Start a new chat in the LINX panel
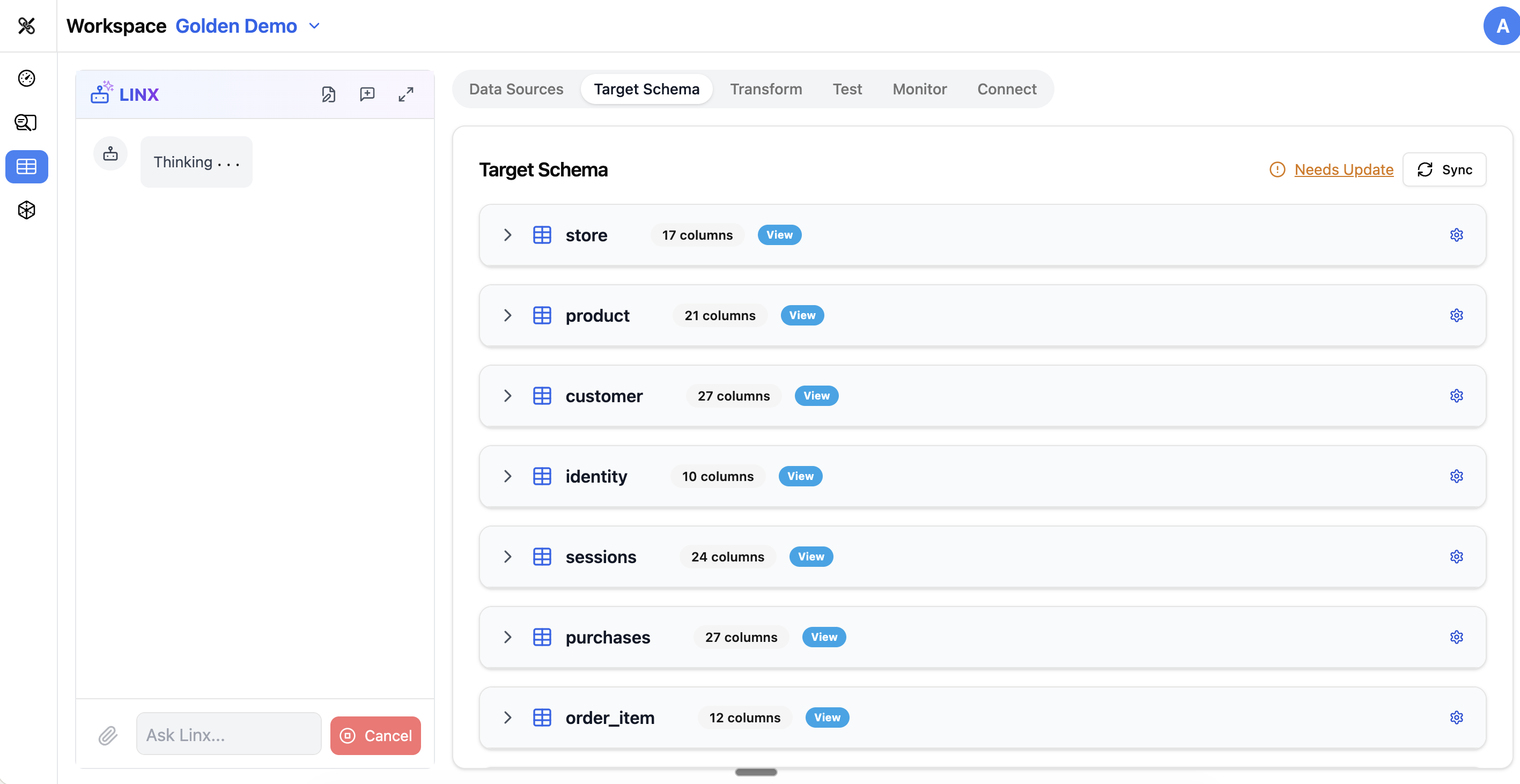This screenshot has width=1520, height=784. coord(367,94)
